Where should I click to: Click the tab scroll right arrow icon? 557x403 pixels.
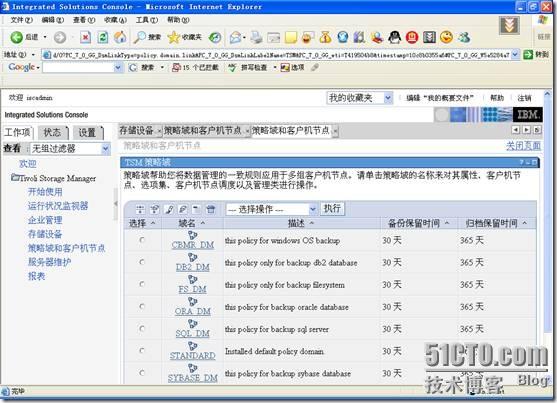[526, 130]
